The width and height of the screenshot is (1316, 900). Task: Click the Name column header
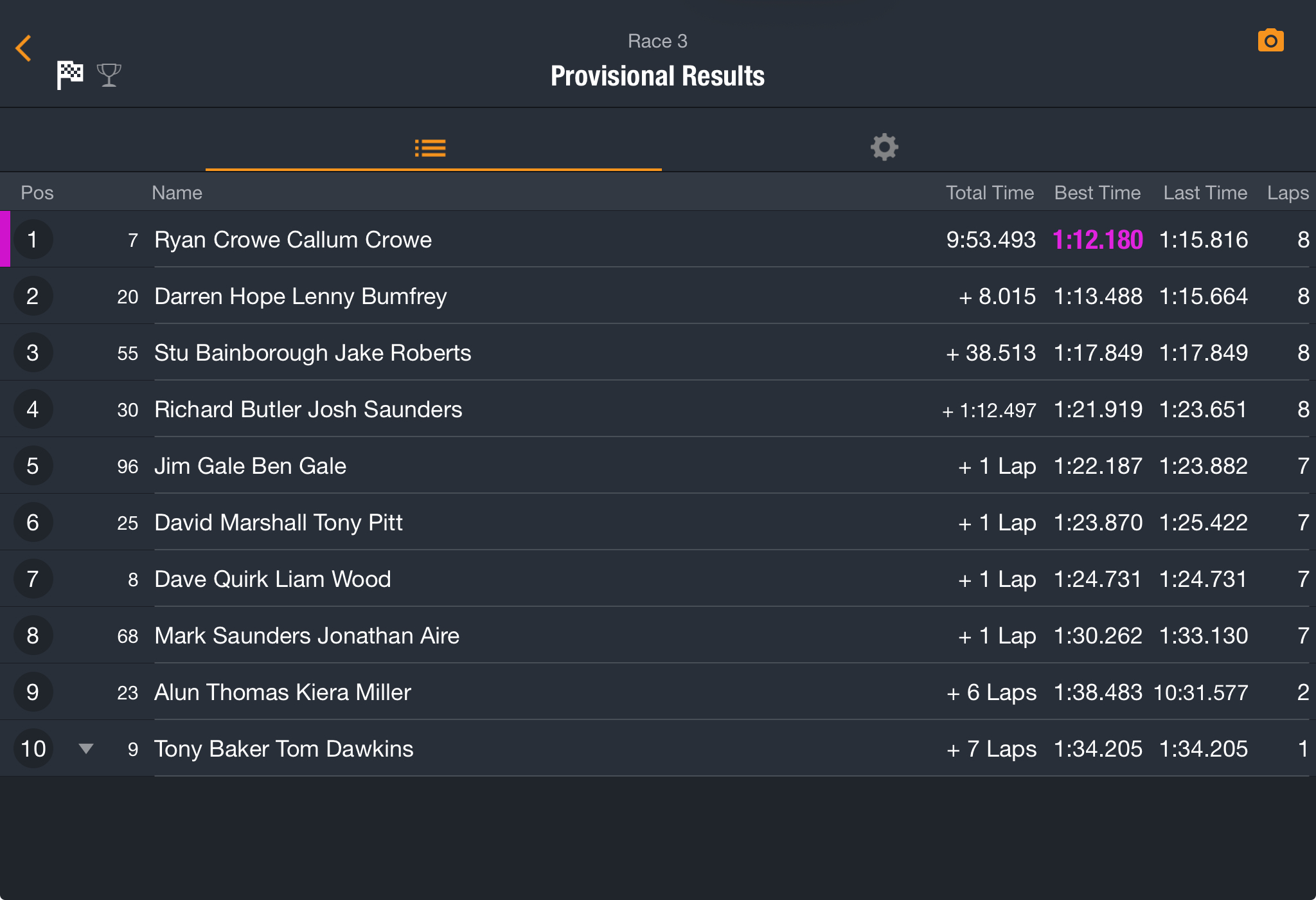177,193
